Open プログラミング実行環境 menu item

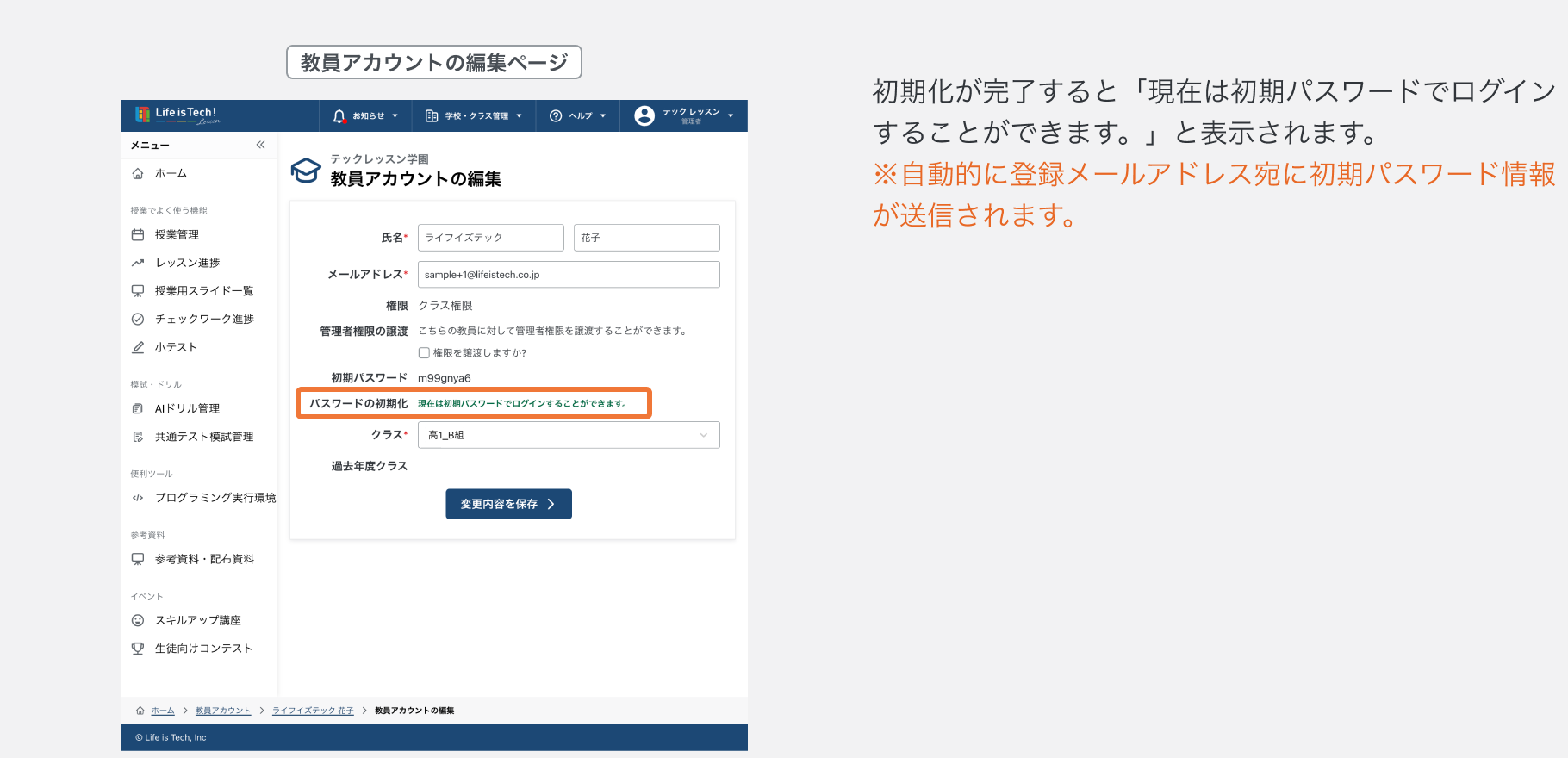(215, 498)
